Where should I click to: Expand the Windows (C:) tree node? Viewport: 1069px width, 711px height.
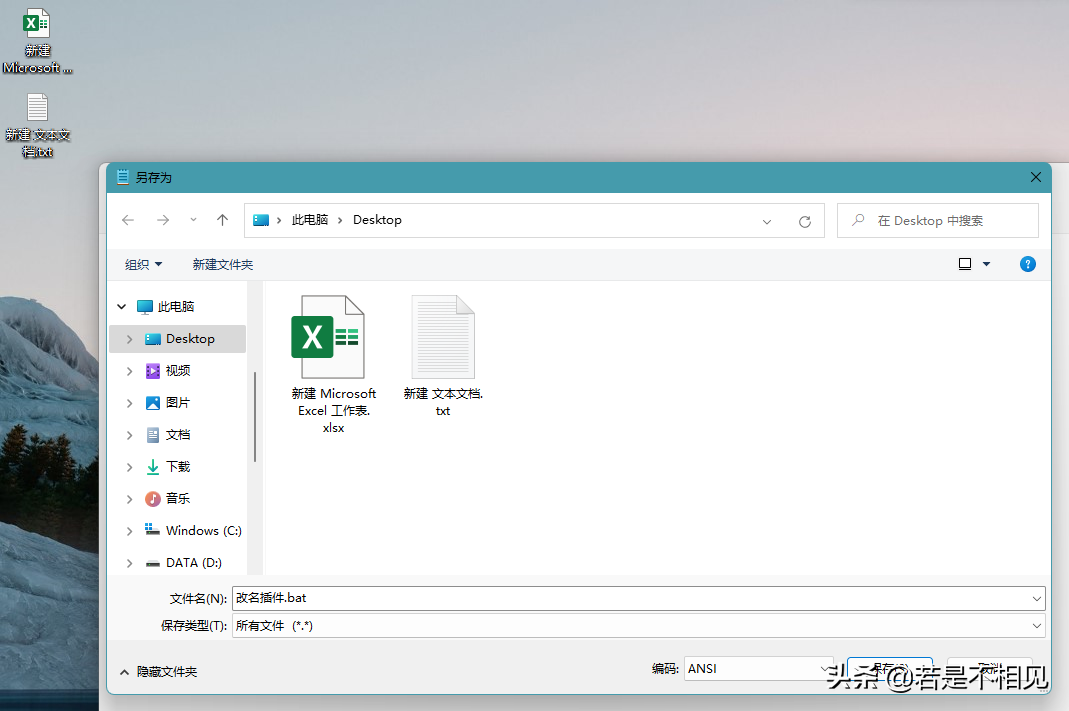pos(130,531)
